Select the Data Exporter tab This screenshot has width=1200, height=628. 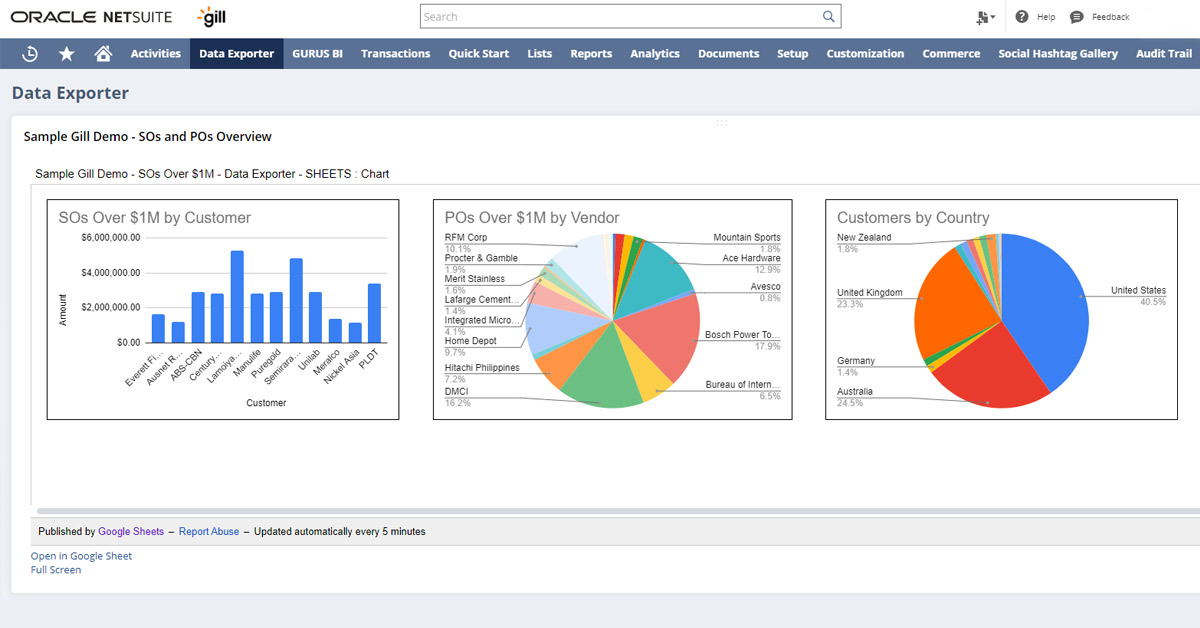pyautogui.click(x=236, y=54)
